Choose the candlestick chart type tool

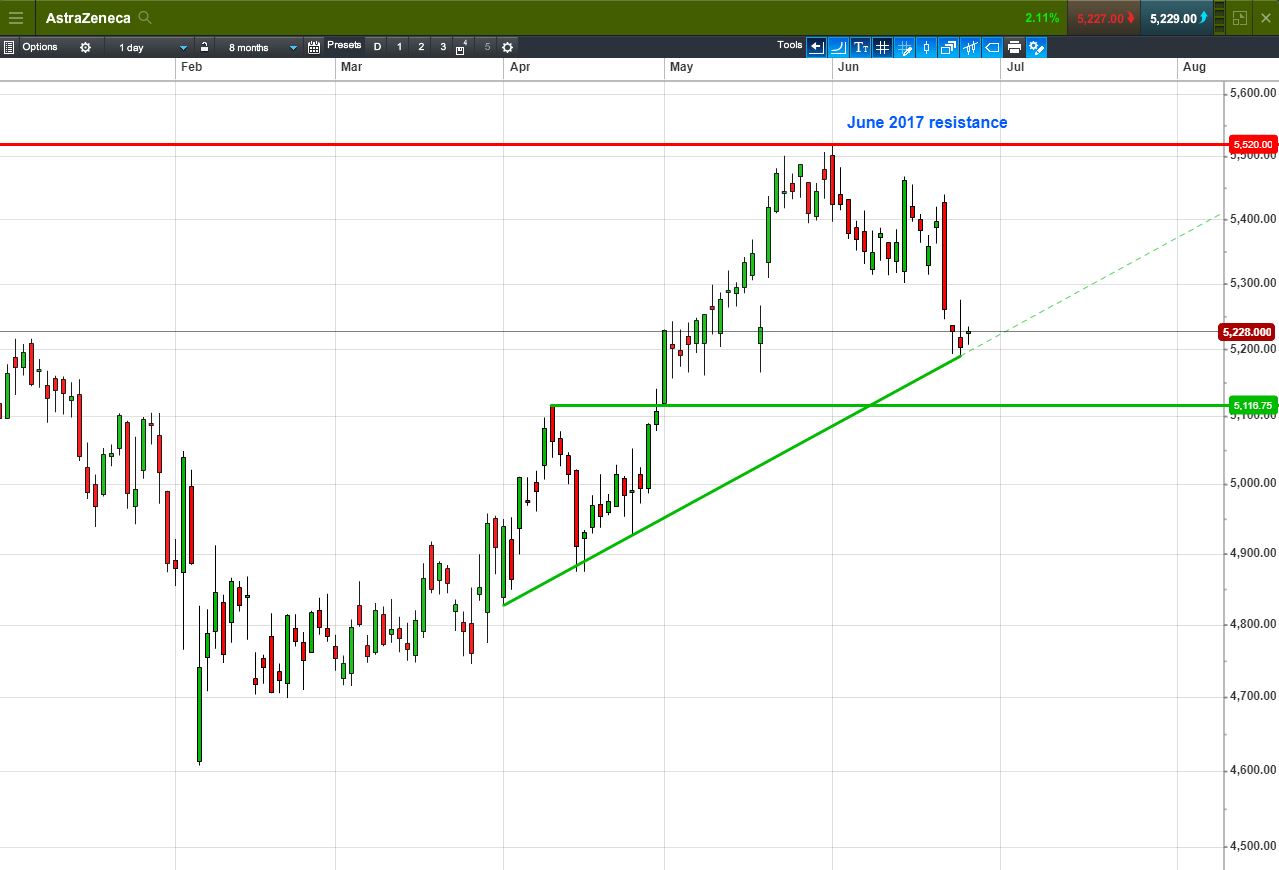click(x=926, y=47)
